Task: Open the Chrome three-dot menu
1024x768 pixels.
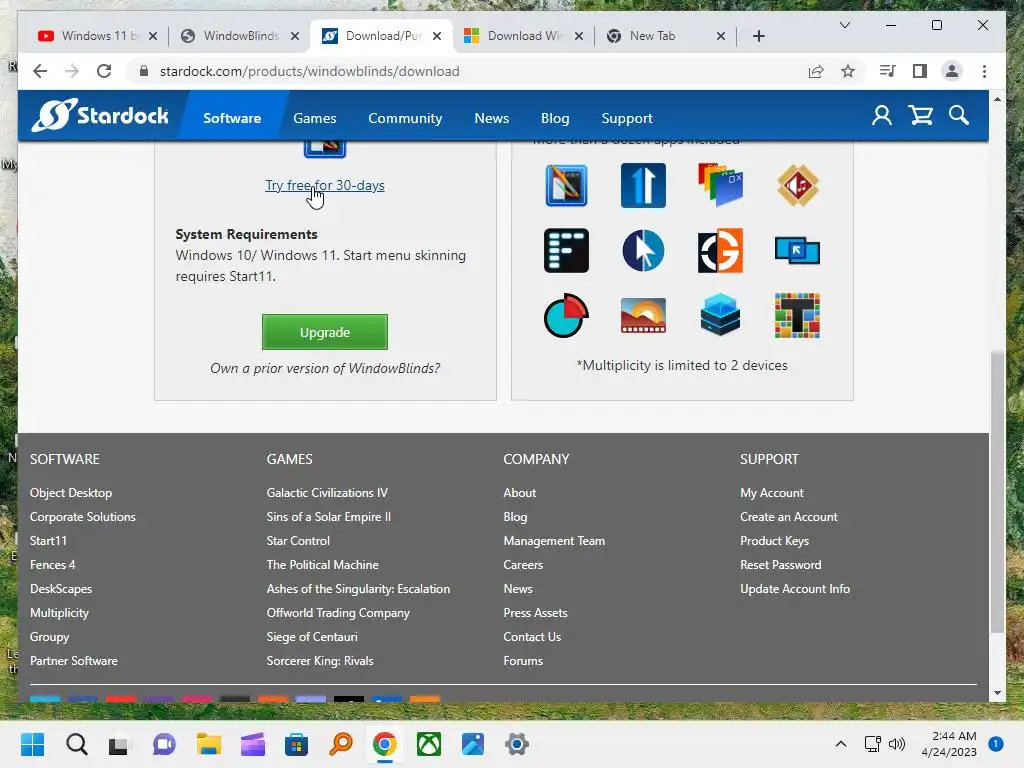Action: pos(984,71)
